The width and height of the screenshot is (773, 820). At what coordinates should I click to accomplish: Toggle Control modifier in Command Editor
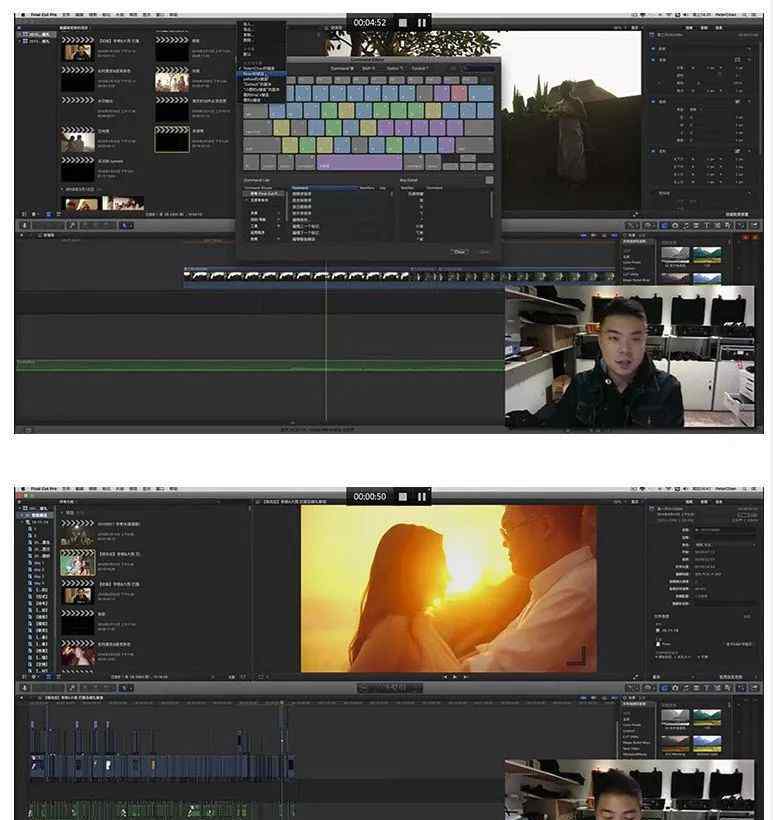click(419, 69)
